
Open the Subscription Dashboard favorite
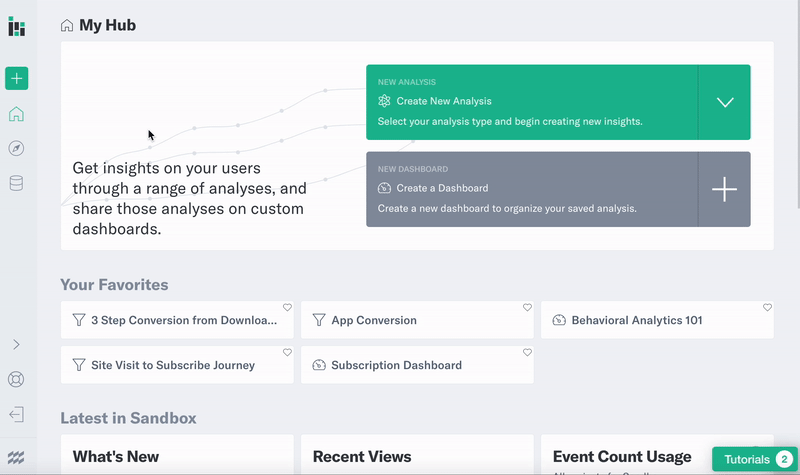(417, 365)
